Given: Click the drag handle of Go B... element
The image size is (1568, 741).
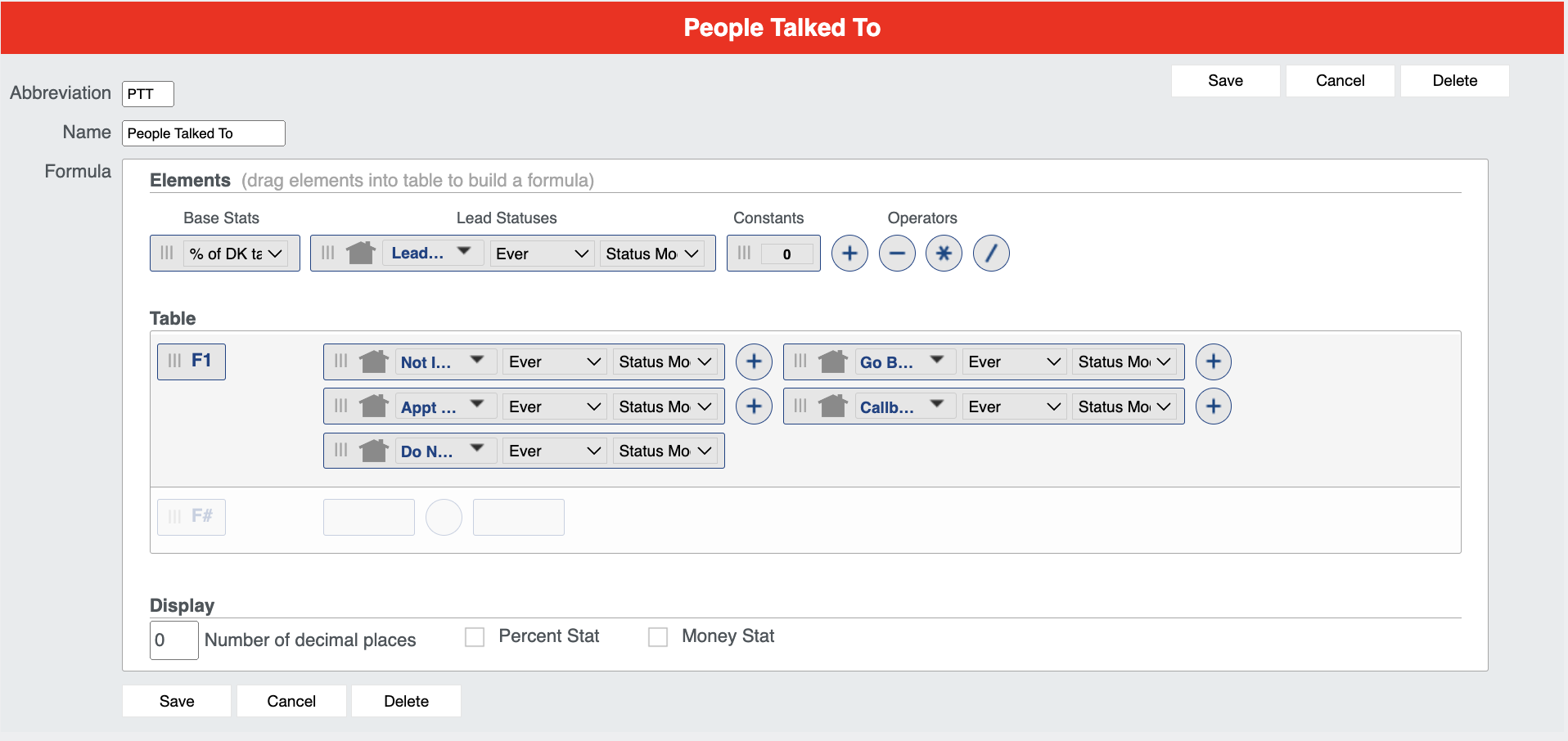Looking at the screenshot, I should (x=800, y=361).
